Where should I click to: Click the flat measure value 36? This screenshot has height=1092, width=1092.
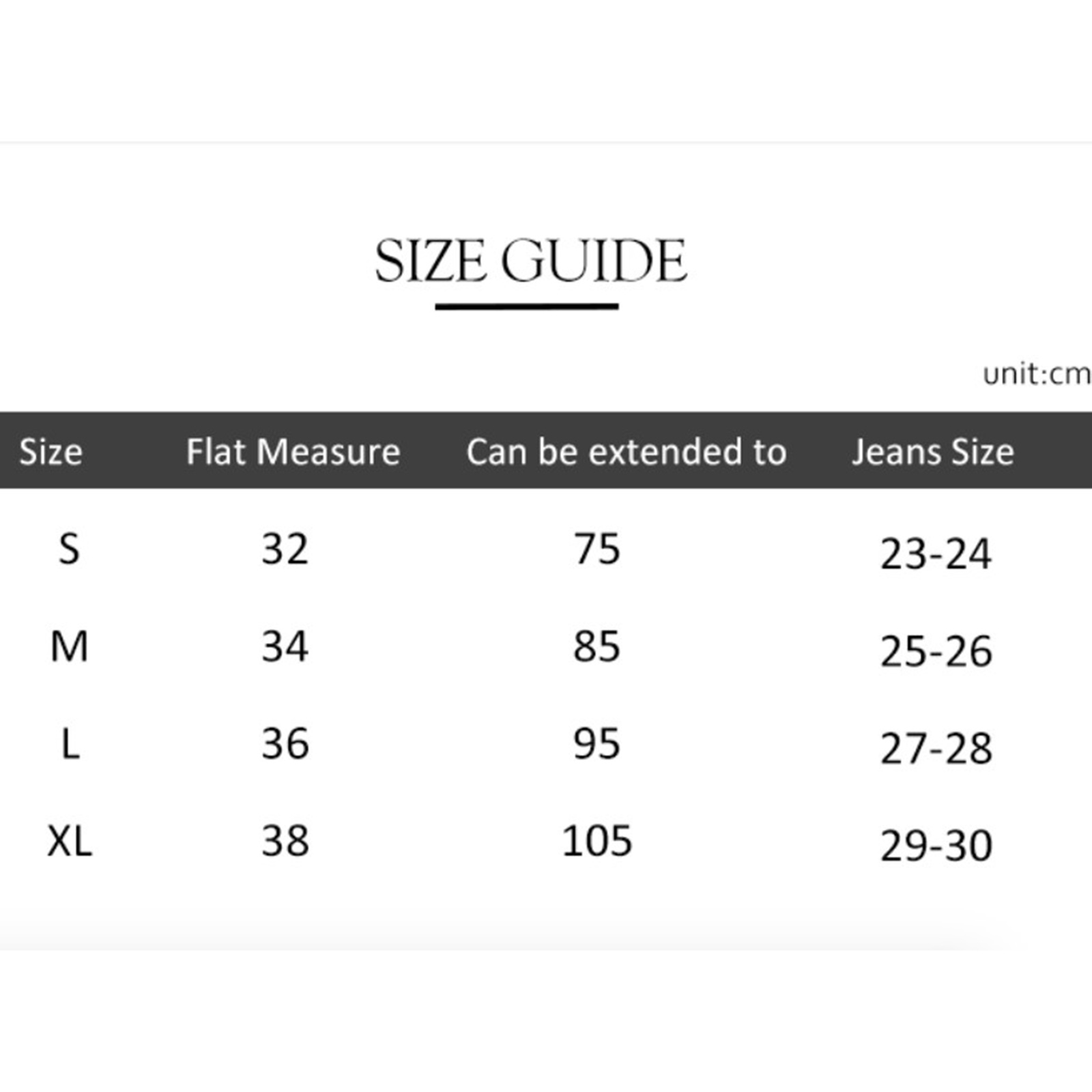(285, 743)
